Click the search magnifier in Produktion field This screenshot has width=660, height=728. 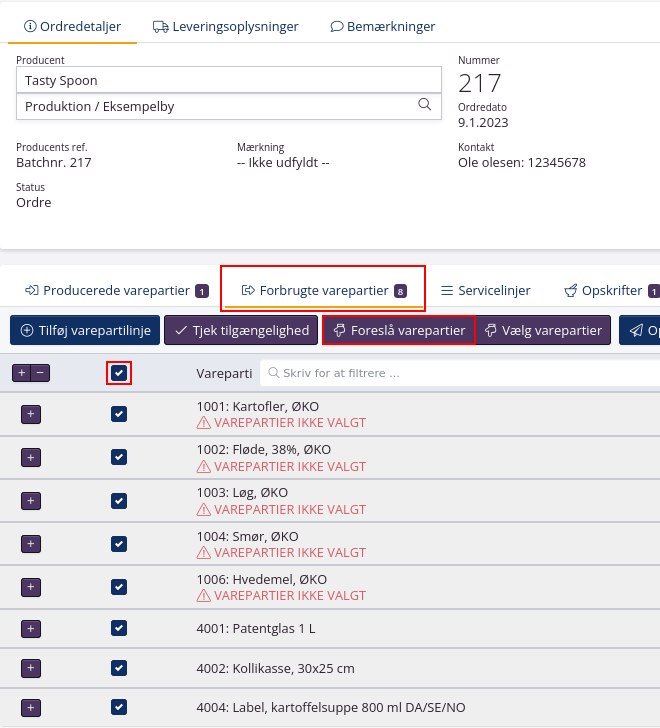click(x=424, y=105)
